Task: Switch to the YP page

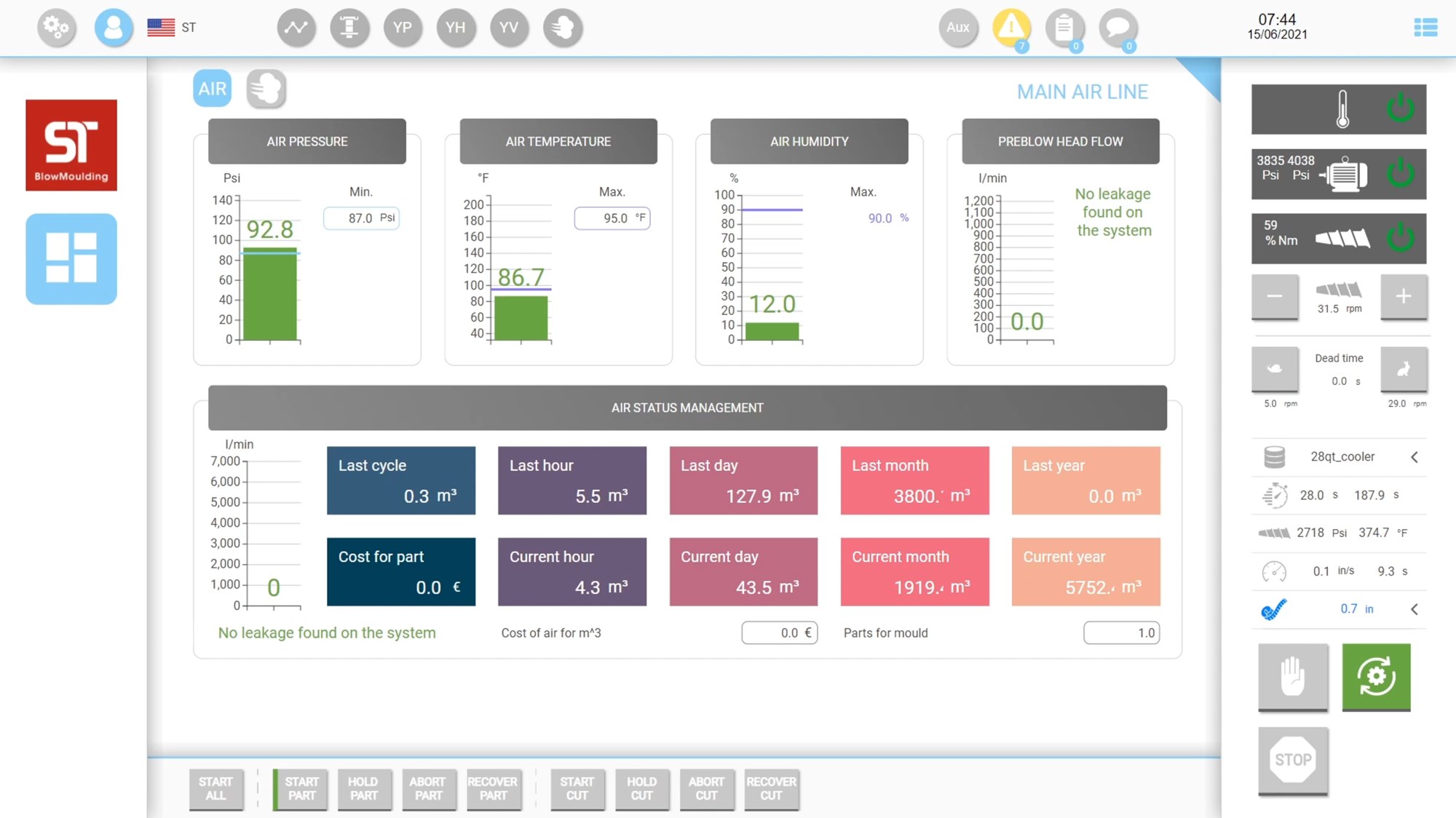Action: 403,28
